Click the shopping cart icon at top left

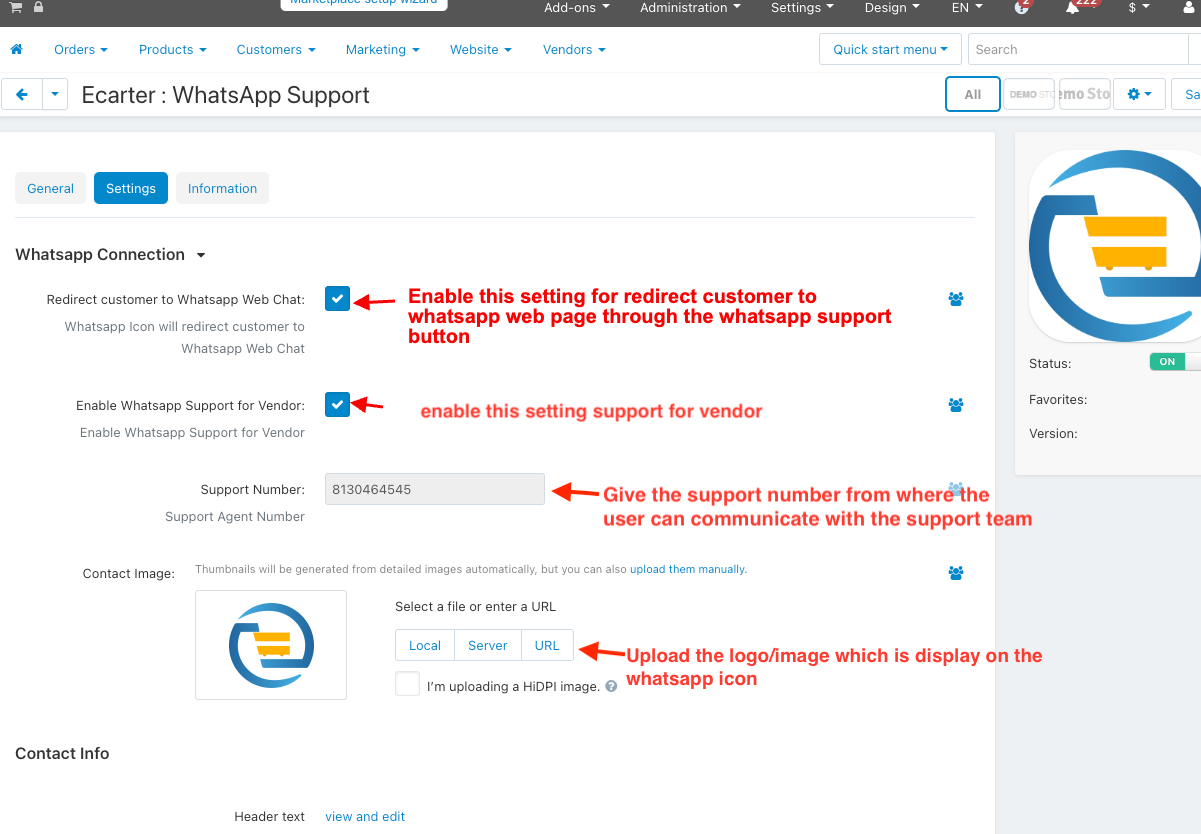click(16, 7)
